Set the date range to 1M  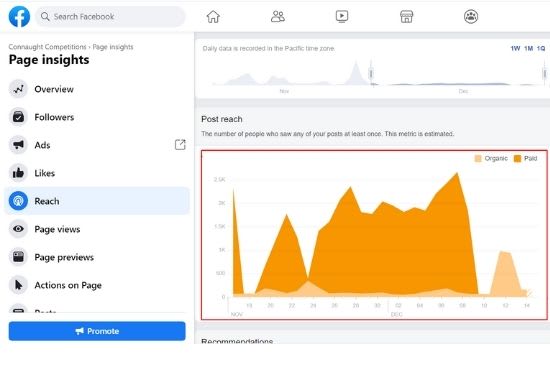pyautogui.click(x=529, y=48)
